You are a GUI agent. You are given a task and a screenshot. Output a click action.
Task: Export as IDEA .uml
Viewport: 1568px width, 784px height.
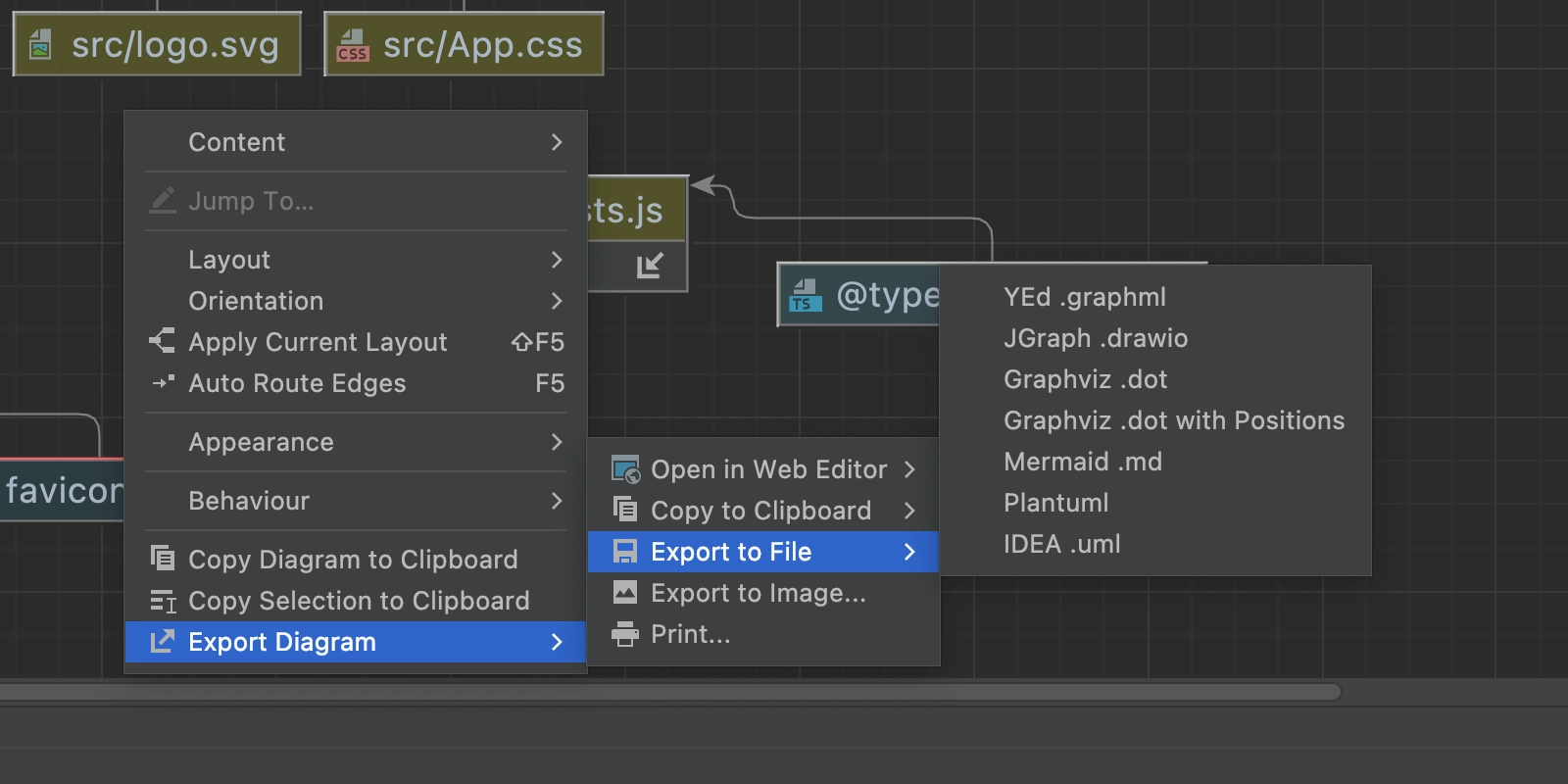click(x=1155, y=544)
